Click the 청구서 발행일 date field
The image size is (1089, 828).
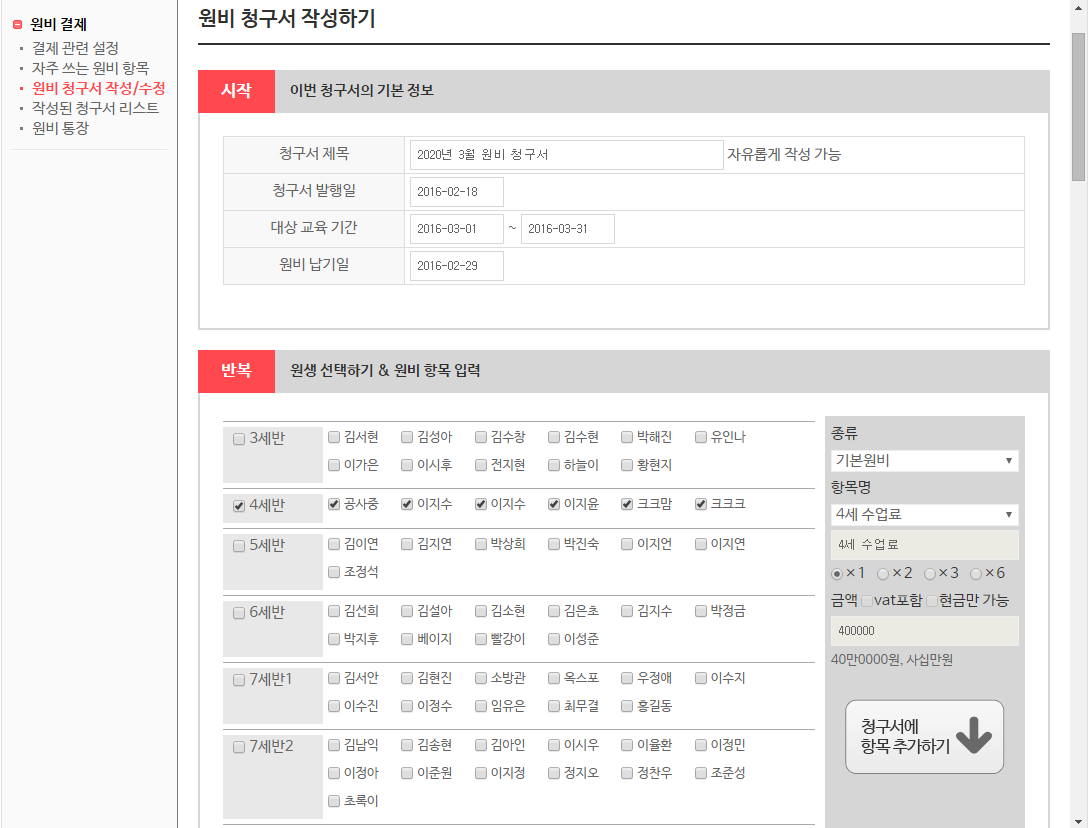coord(457,192)
